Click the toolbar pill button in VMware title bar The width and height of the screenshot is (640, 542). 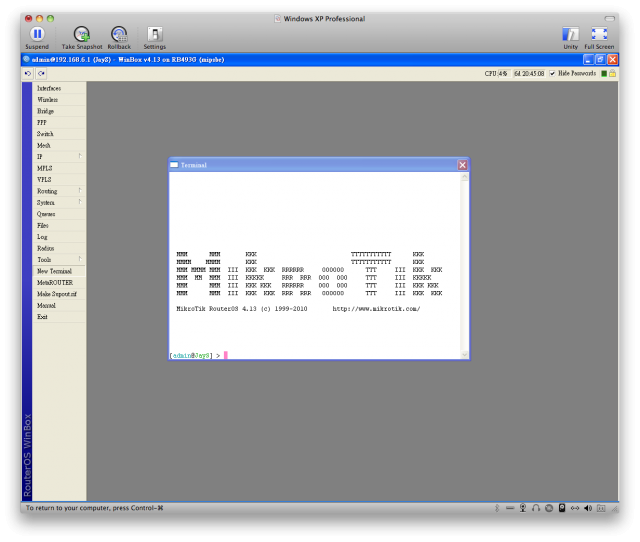coord(610,18)
